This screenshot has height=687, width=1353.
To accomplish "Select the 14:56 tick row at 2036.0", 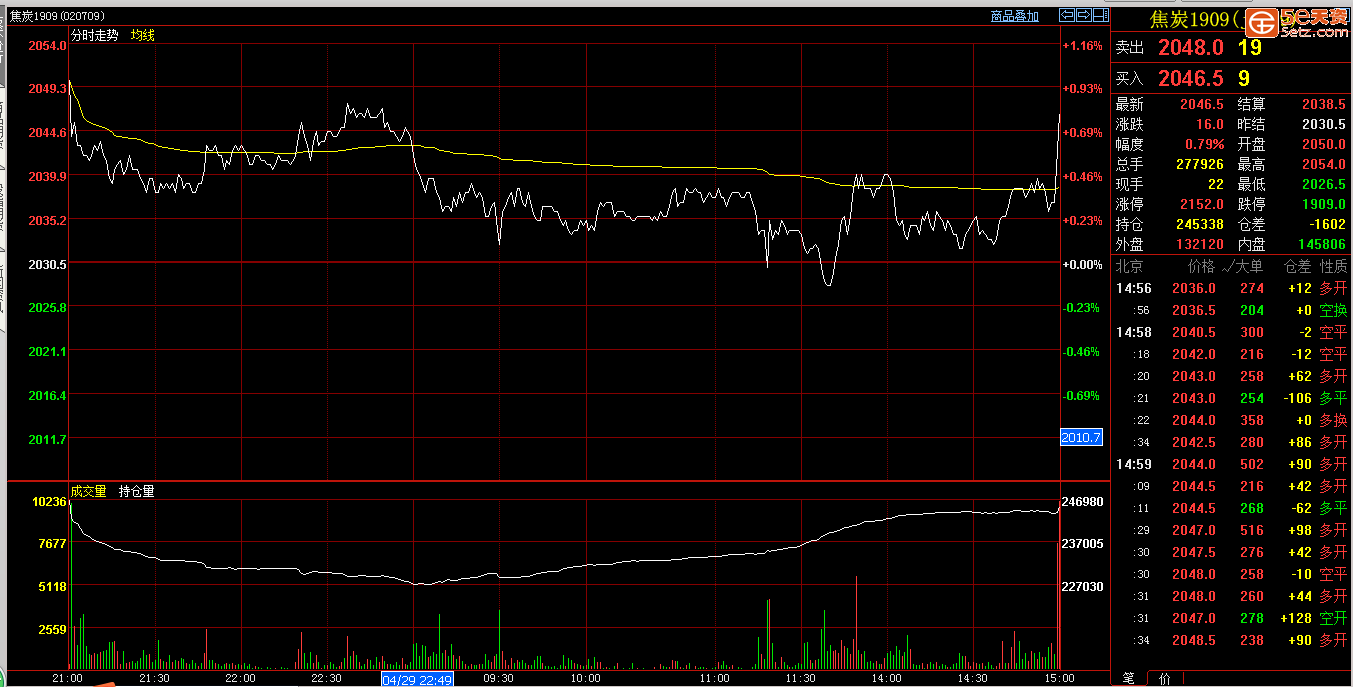I will coord(1232,288).
